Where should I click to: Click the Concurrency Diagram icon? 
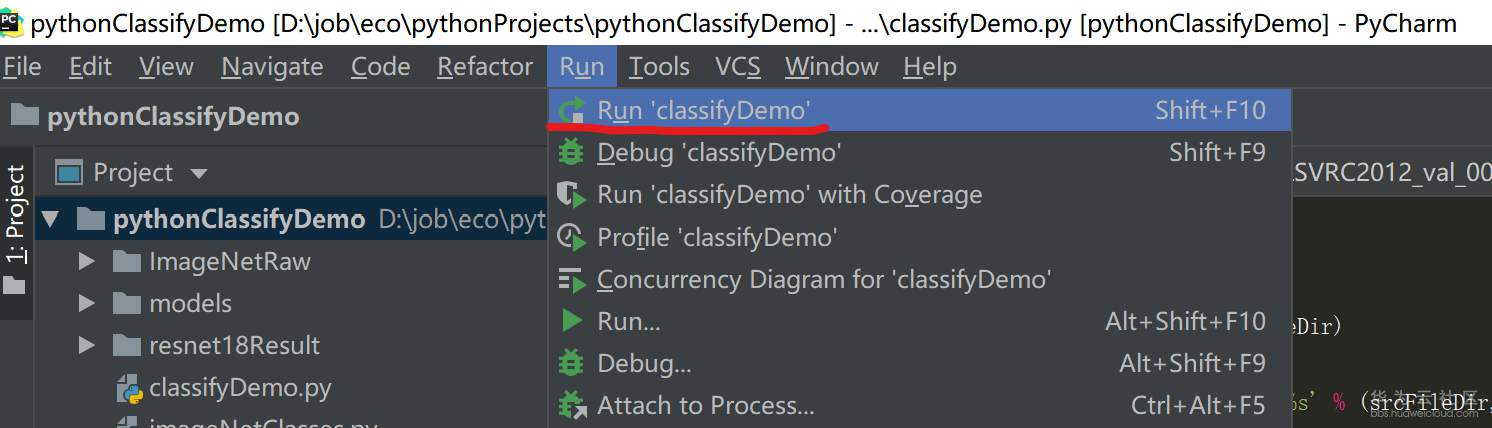(x=572, y=279)
